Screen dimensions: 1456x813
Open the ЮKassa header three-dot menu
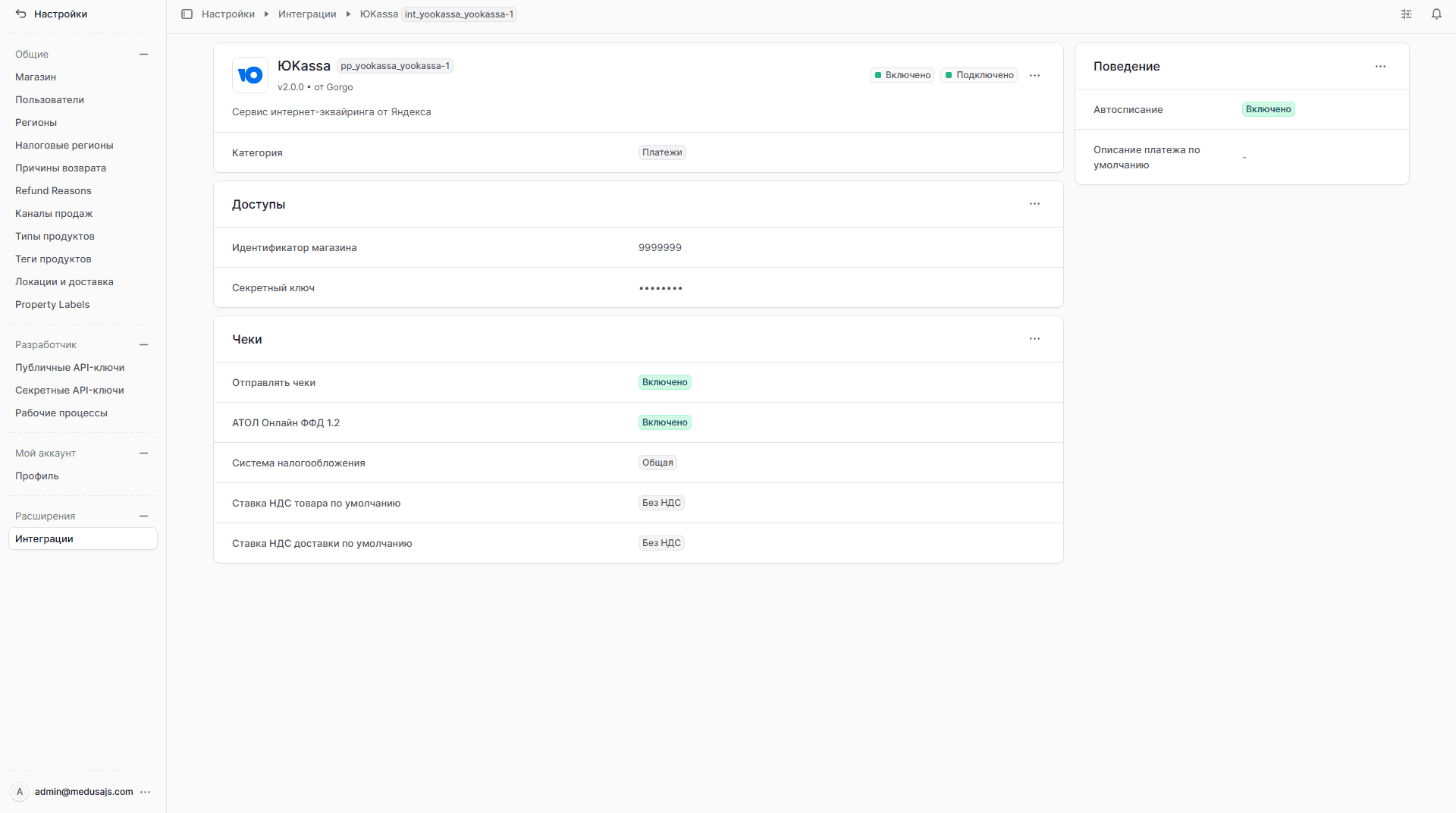point(1034,75)
